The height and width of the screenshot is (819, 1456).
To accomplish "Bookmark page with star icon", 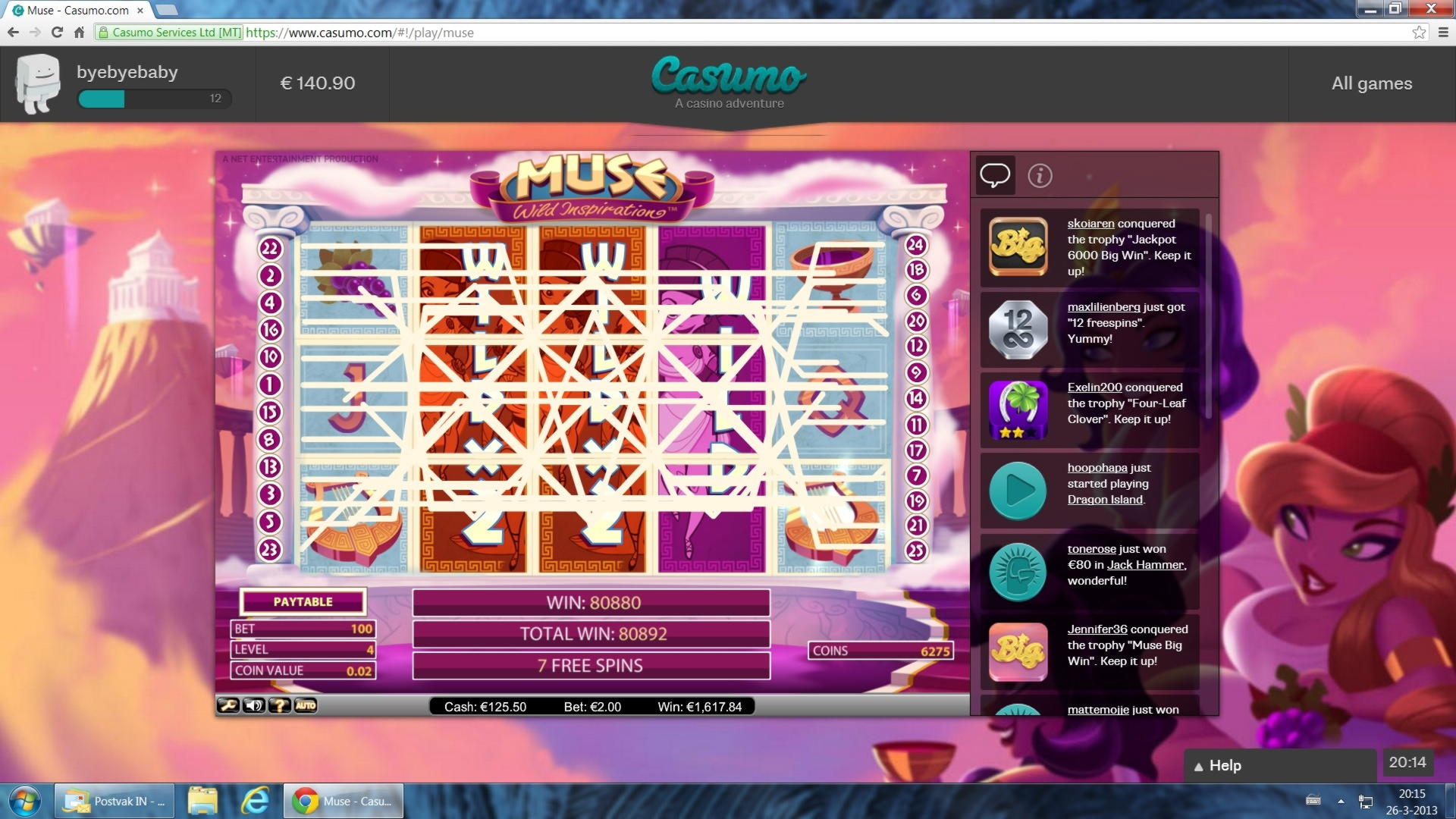I will click(x=1420, y=33).
